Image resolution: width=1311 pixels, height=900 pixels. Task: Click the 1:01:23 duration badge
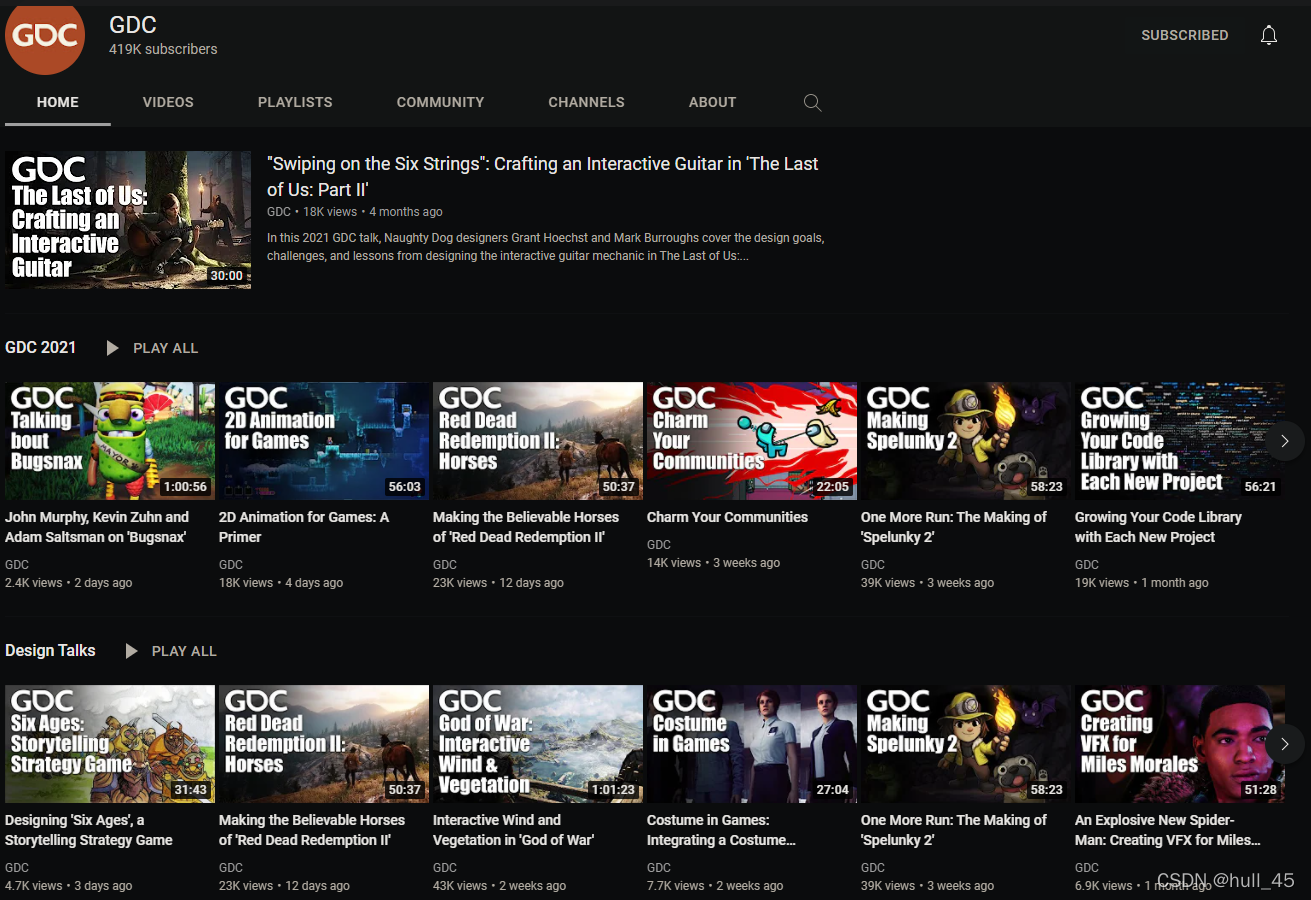tap(613, 790)
